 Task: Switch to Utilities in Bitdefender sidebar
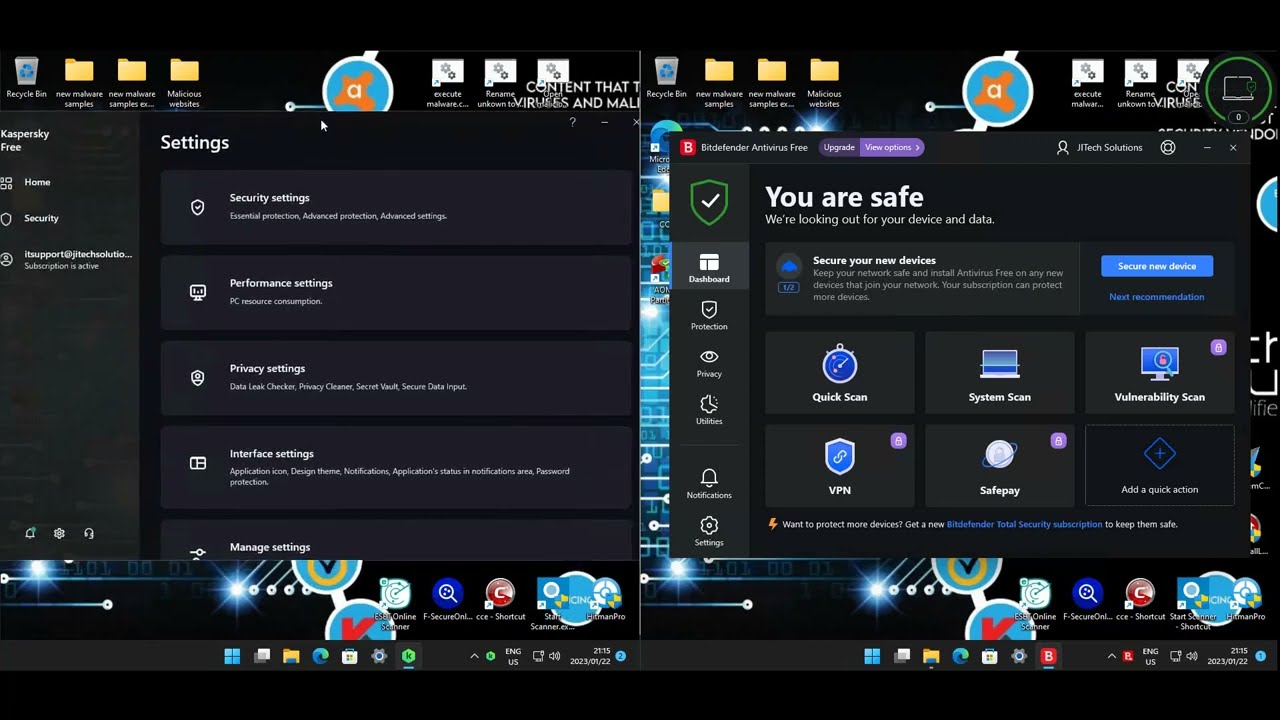point(709,410)
